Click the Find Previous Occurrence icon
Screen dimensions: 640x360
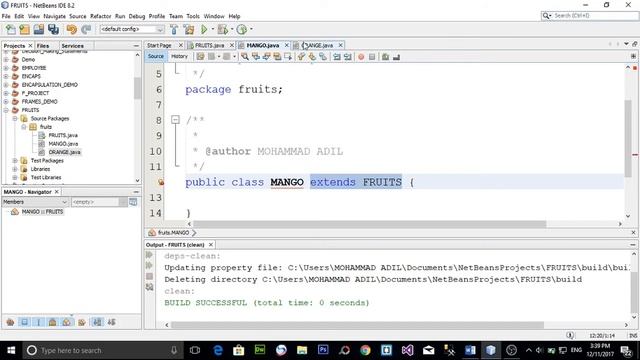tap(256, 57)
